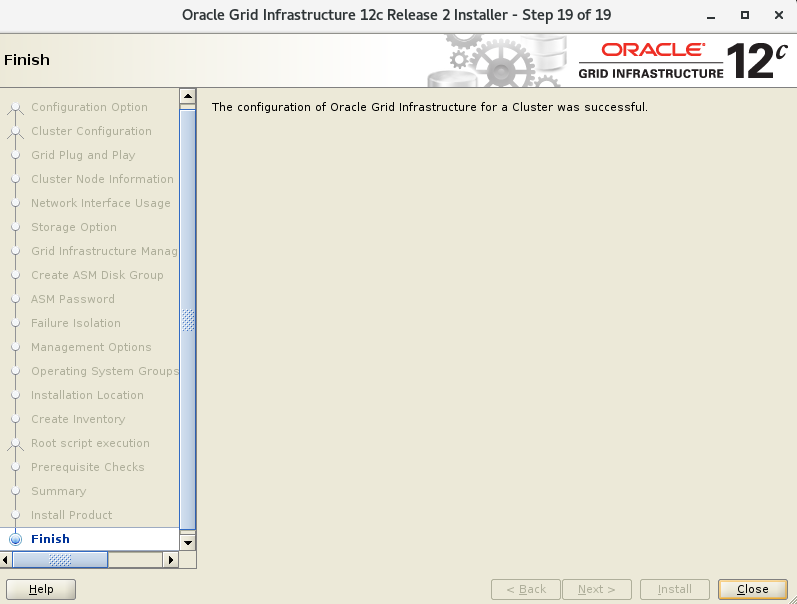Select Configuration Option step
797x604 pixels.
pyautogui.click(x=89, y=107)
